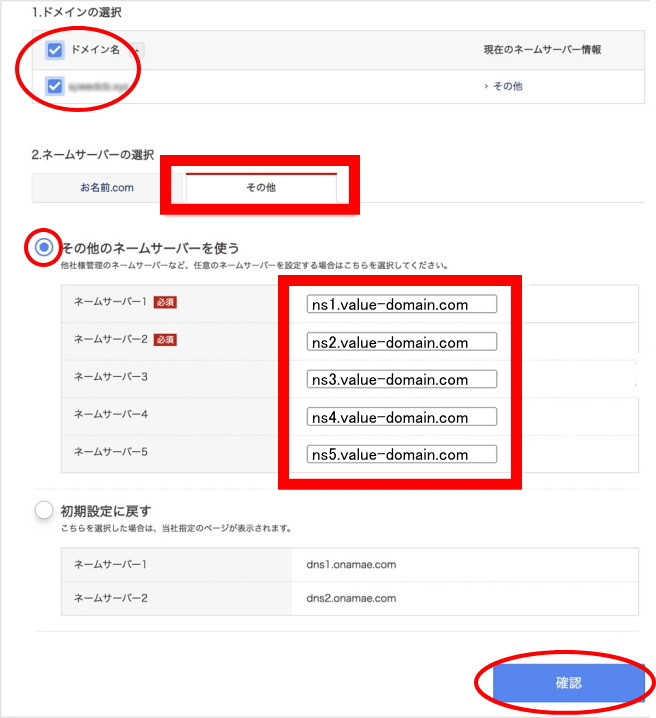Uncheck the blurred domain row checkbox
The image size is (656, 718).
point(56,87)
